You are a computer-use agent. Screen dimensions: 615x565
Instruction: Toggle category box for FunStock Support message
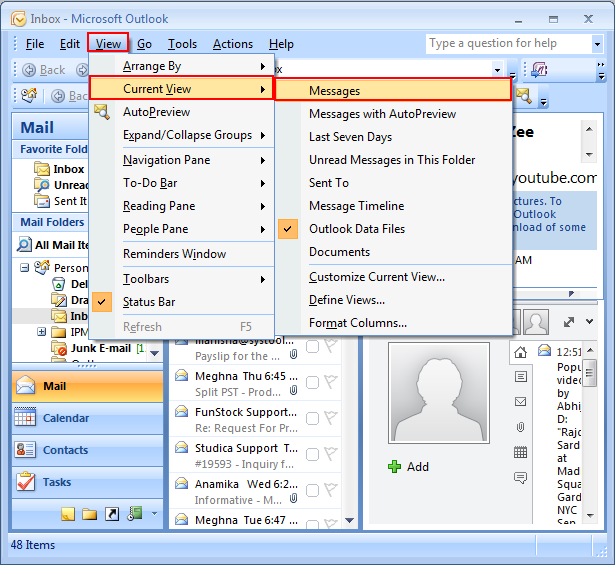pos(312,419)
